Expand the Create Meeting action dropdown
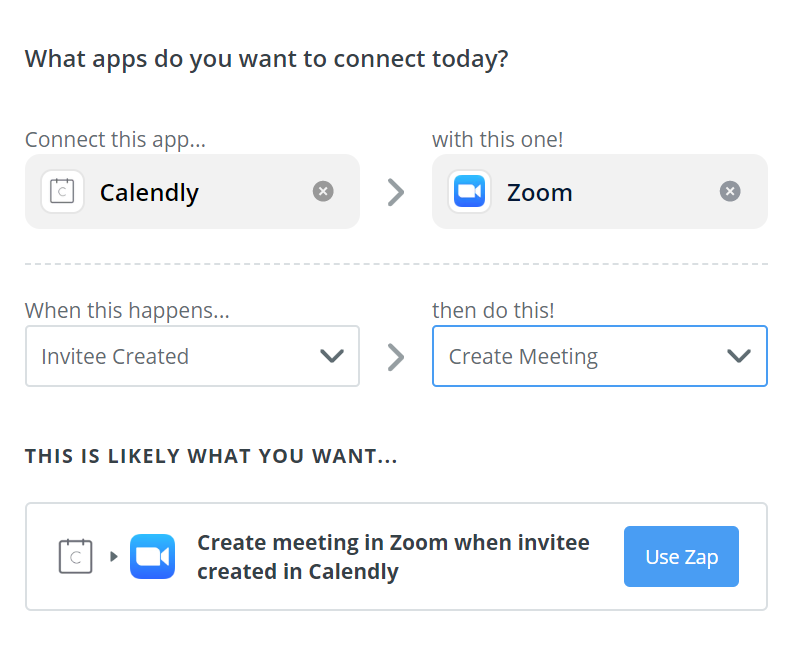 point(600,356)
